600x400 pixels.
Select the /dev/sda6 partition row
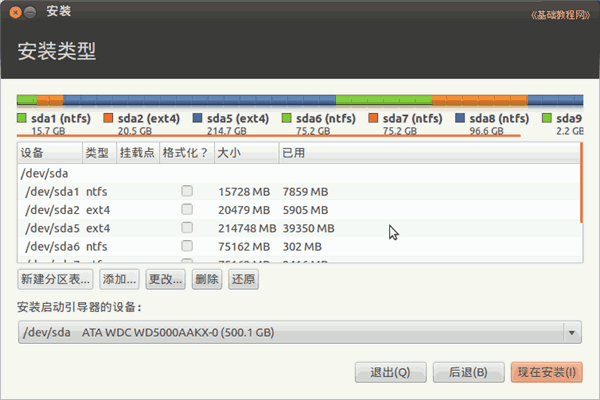click(x=298, y=247)
